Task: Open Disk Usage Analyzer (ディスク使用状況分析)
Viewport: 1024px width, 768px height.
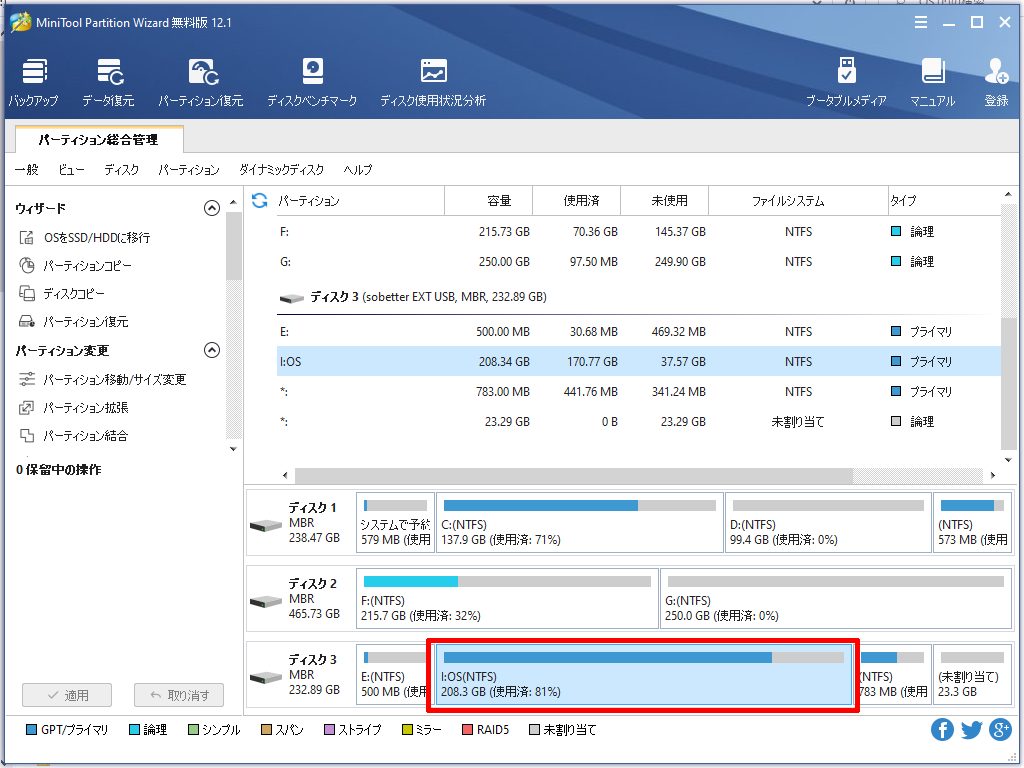Action: pyautogui.click(x=433, y=82)
